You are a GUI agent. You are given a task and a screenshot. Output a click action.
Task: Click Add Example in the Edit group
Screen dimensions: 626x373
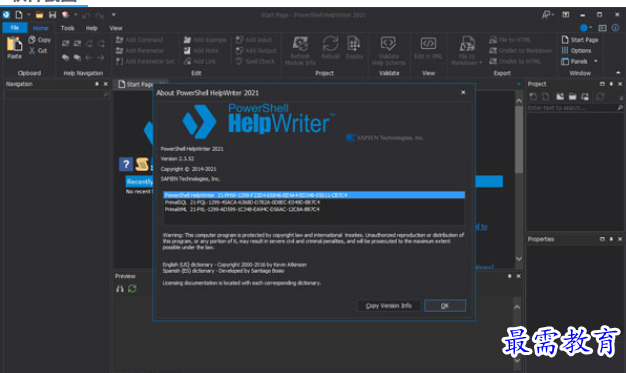pyautogui.click(x=205, y=40)
